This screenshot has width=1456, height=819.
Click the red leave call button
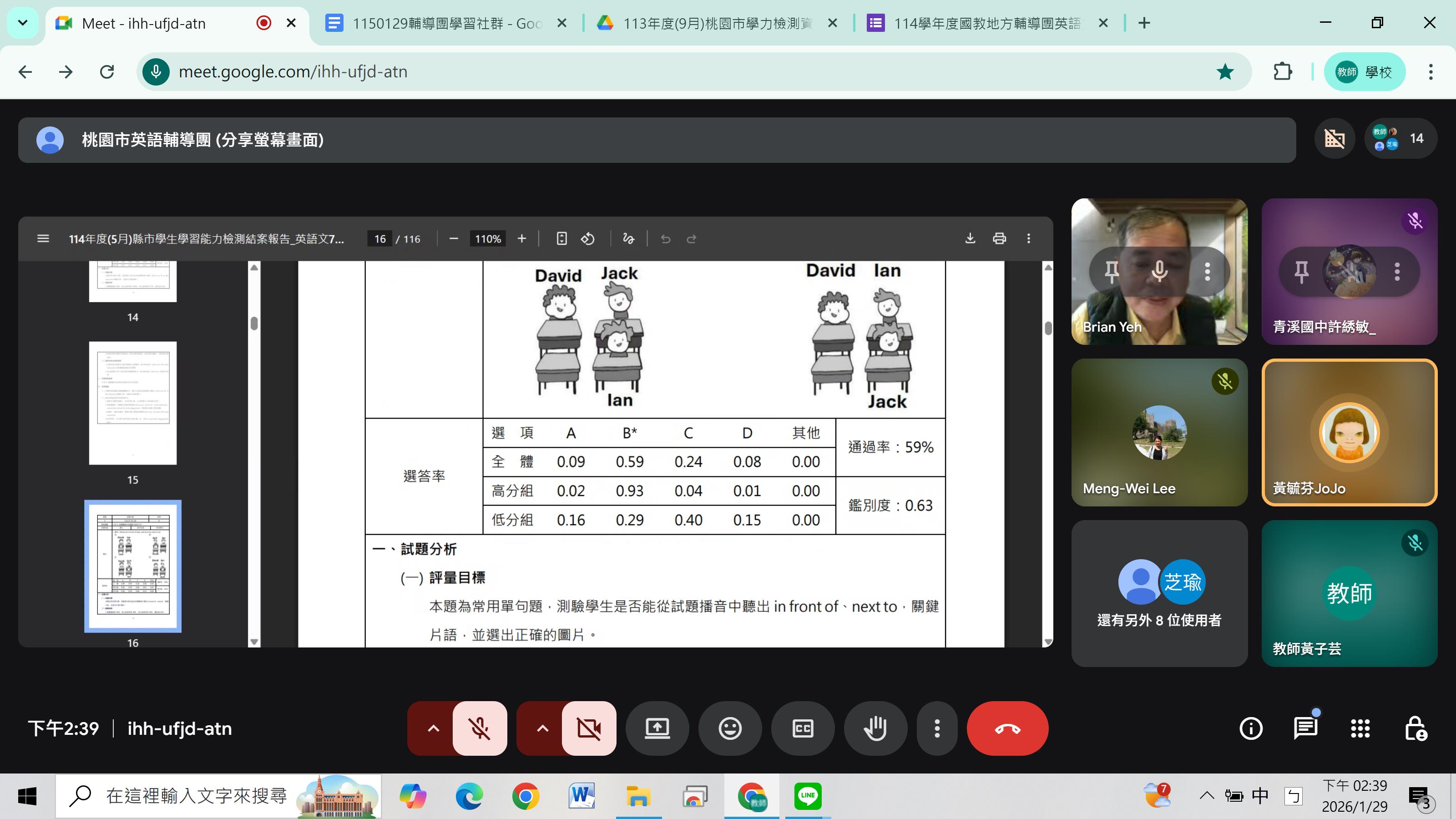click(1007, 728)
